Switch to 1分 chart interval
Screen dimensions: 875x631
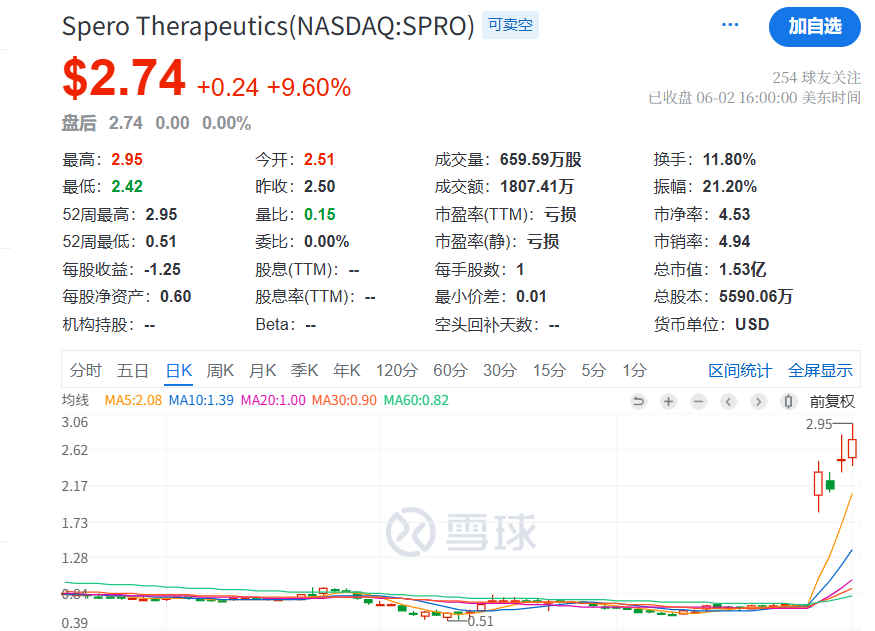(634, 370)
